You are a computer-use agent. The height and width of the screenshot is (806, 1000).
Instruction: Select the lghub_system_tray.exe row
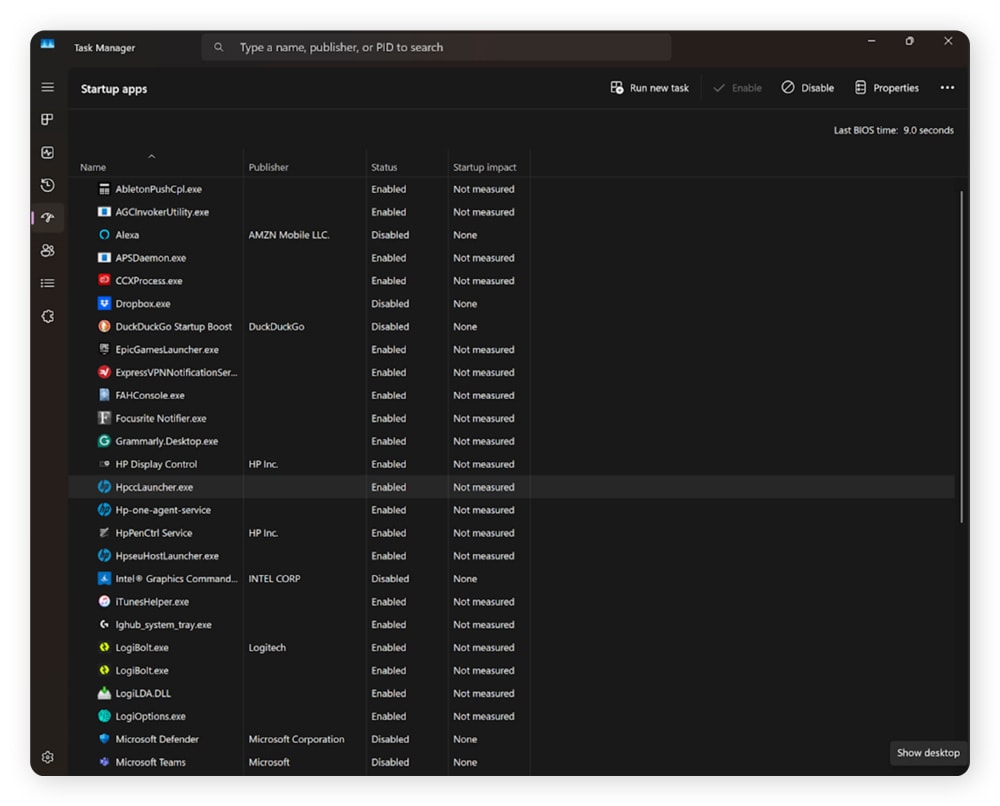511,624
